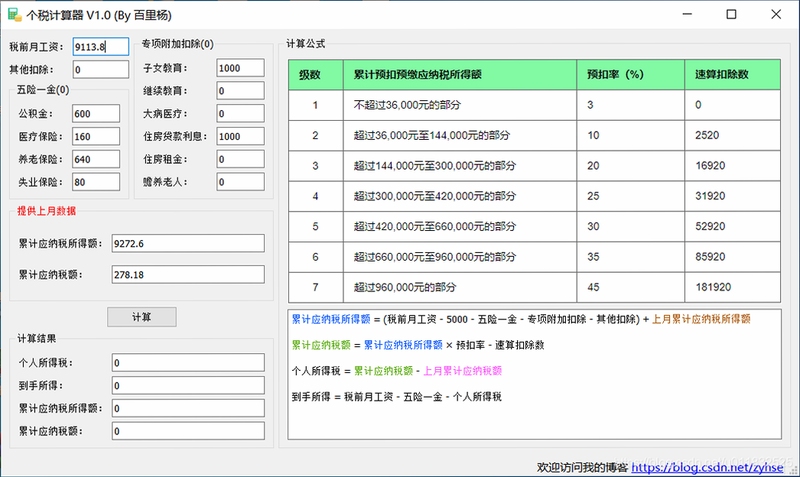Click the calculator app icon in title bar
The height and width of the screenshot is (477, 800).
click(14, 15)
